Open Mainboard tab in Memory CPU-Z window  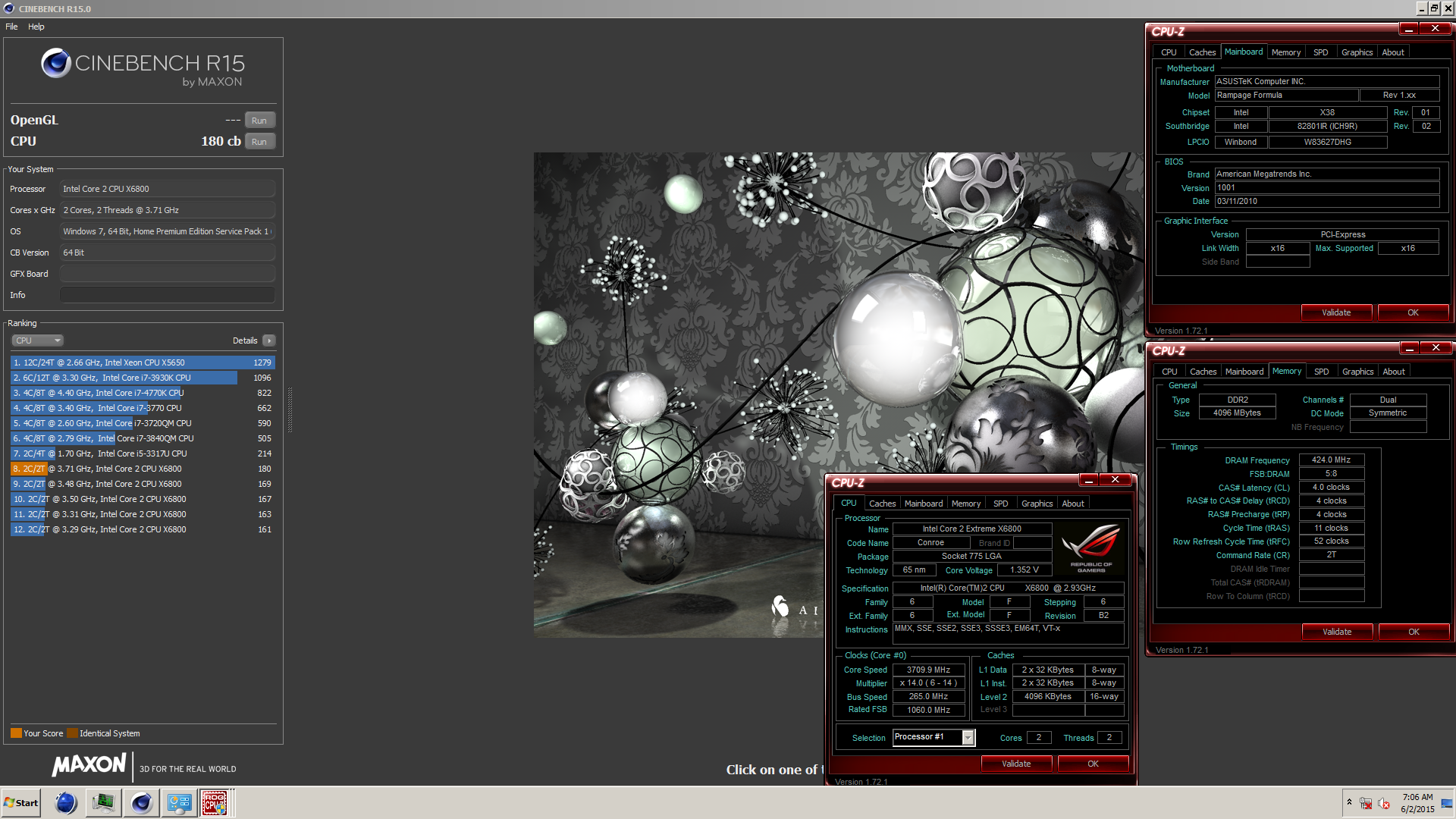tap(1244, 372)
